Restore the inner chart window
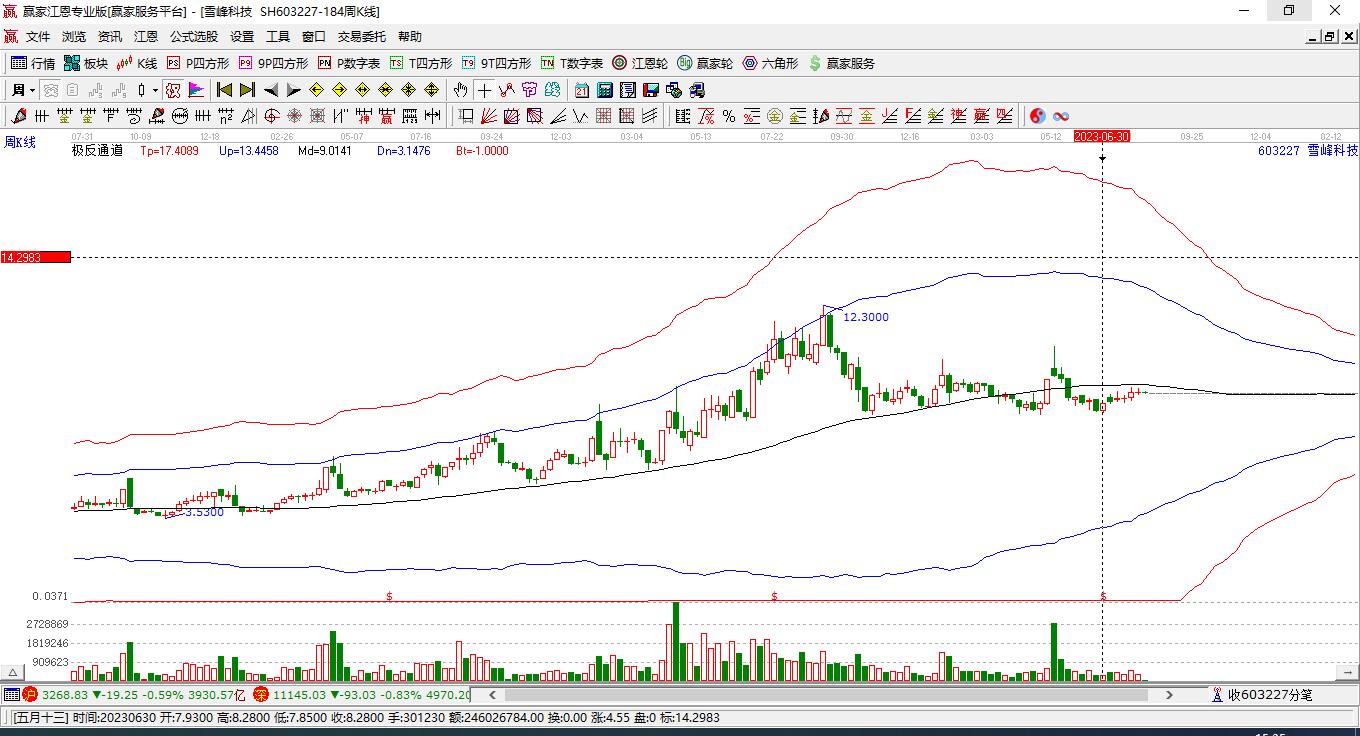This screenshot has height=736, width=1360. [x=1330, y=37]
